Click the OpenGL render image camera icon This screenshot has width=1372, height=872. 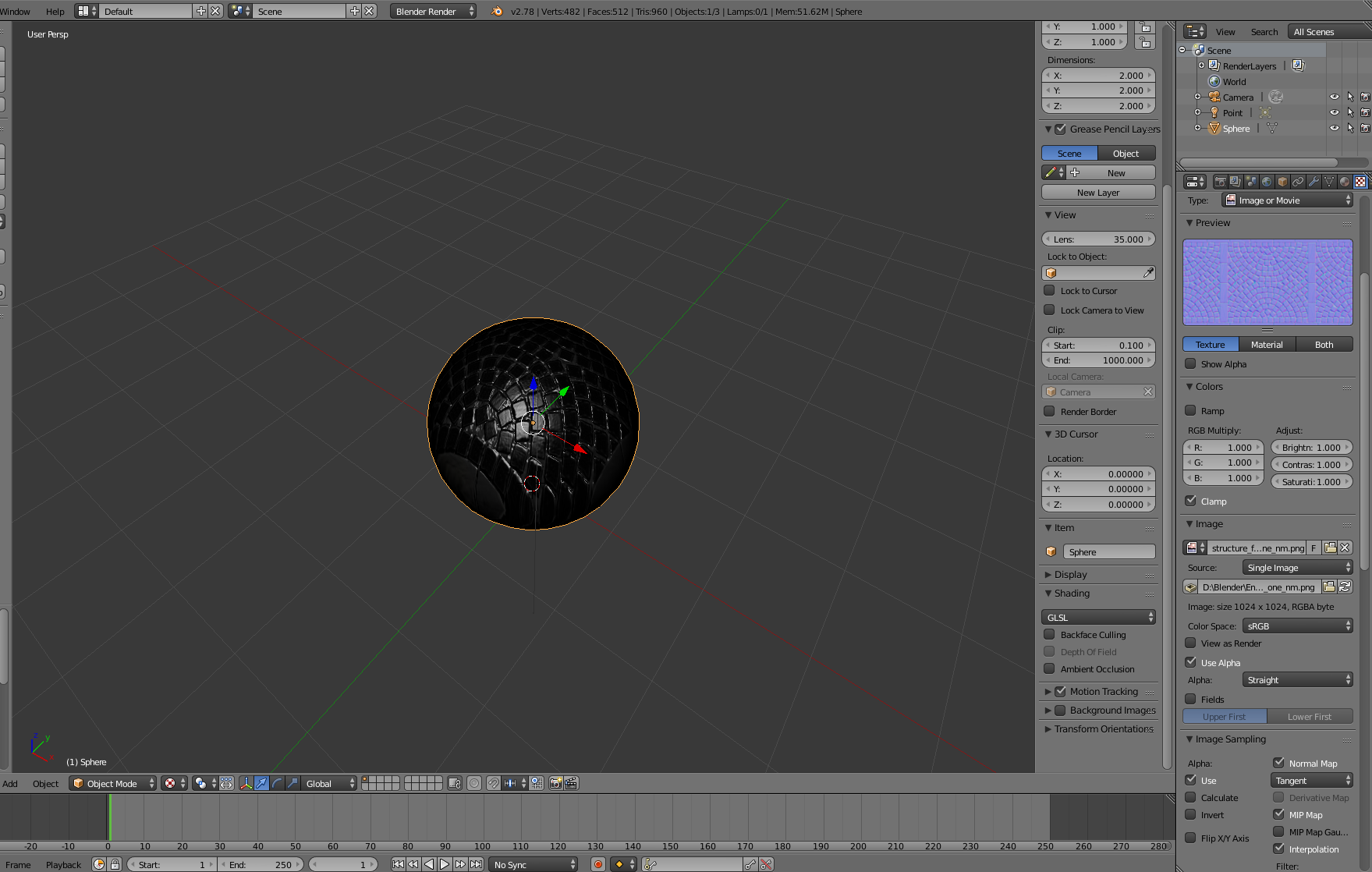click(555, 783)
